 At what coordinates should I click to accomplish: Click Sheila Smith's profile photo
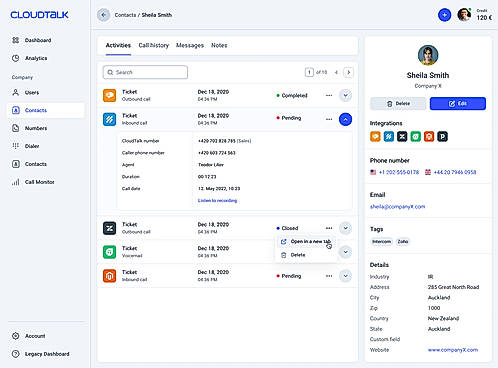[x=428, y=55]
